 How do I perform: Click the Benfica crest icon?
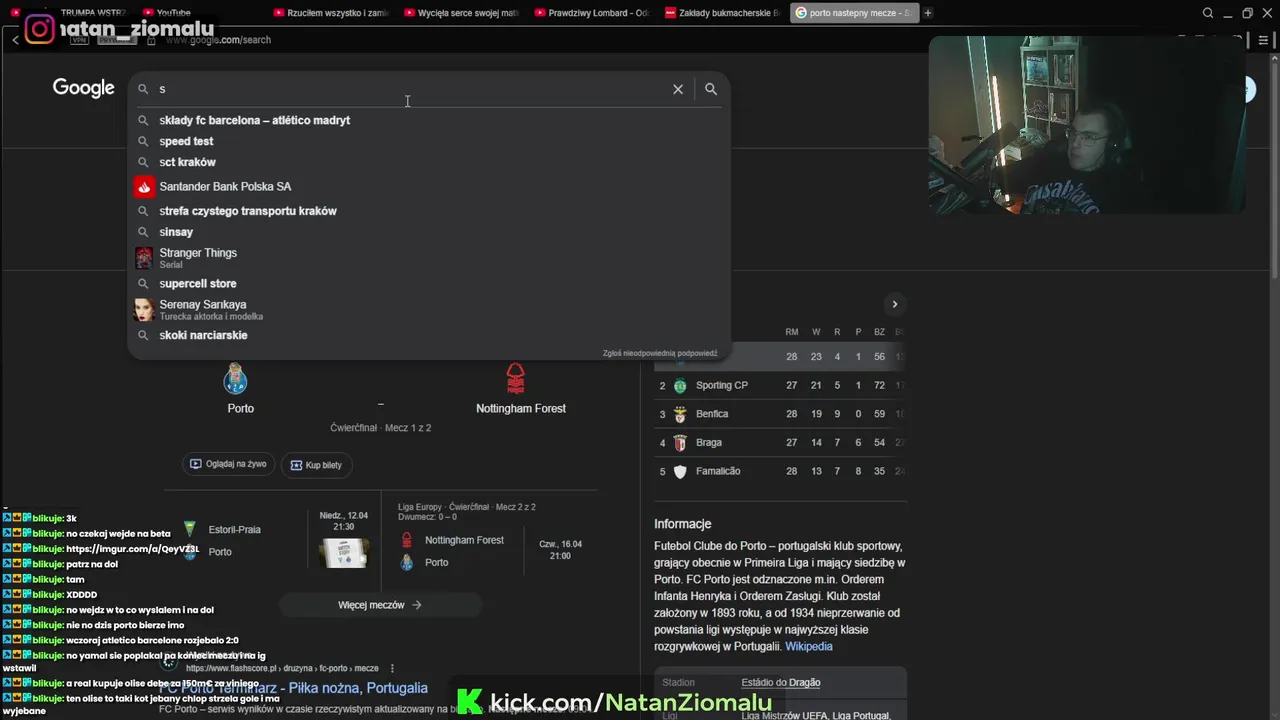pyautogui.click(x=680, y=414)
